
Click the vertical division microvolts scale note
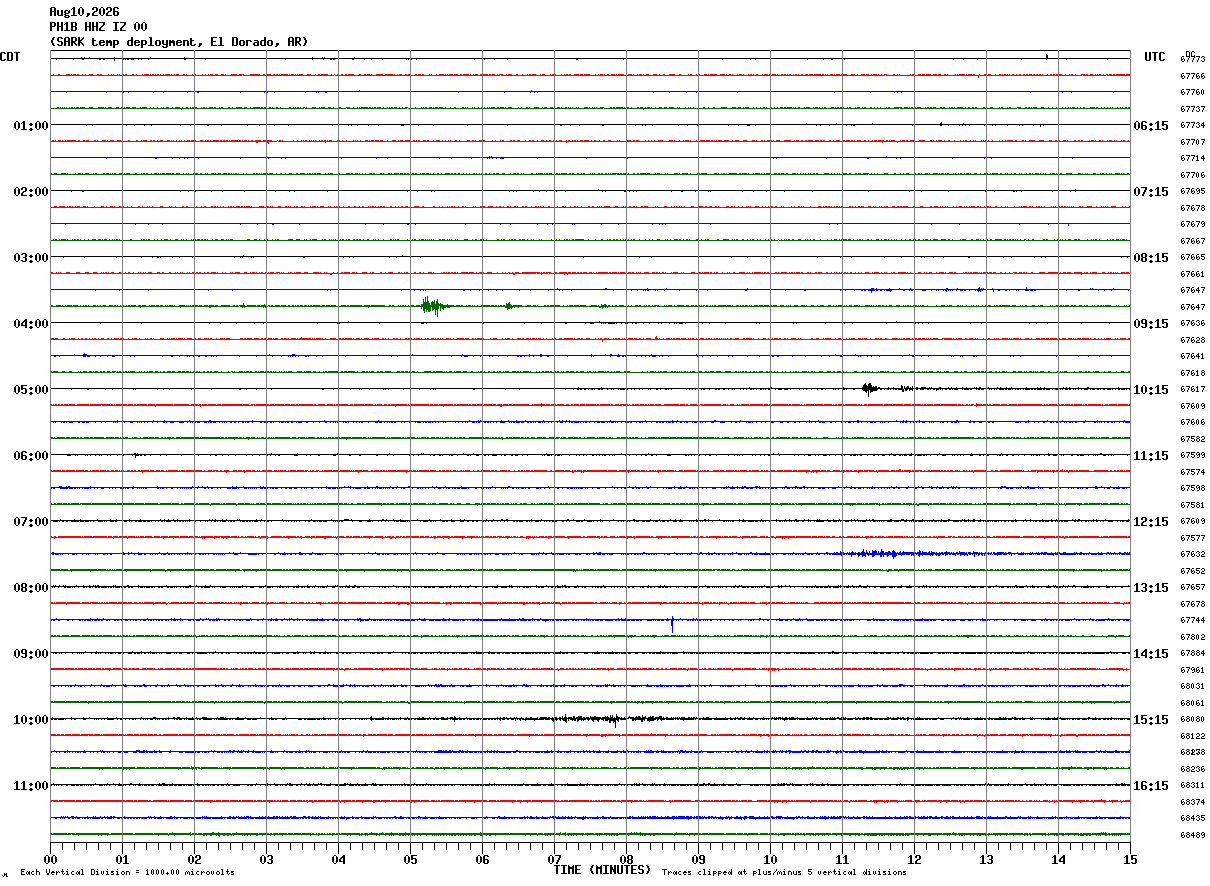[127, 872]
